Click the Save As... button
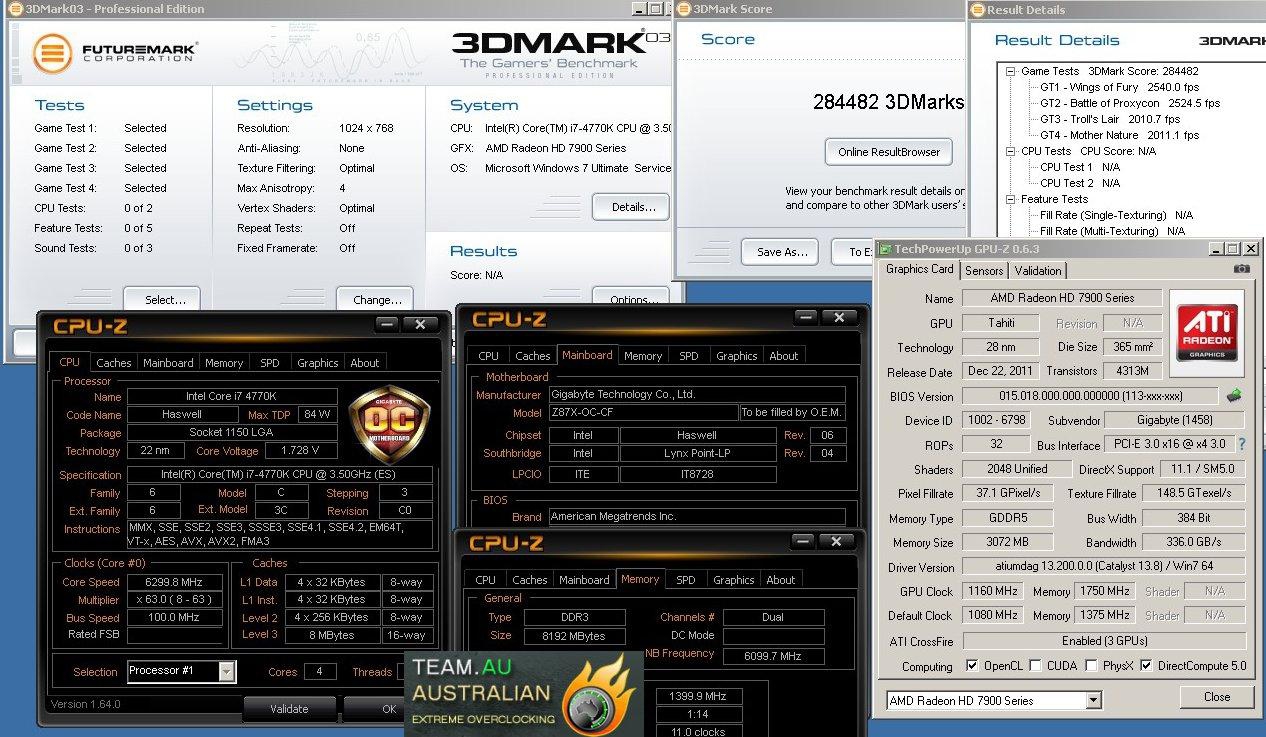Viewport: 1266px width, 737px height. click(781, 252)
